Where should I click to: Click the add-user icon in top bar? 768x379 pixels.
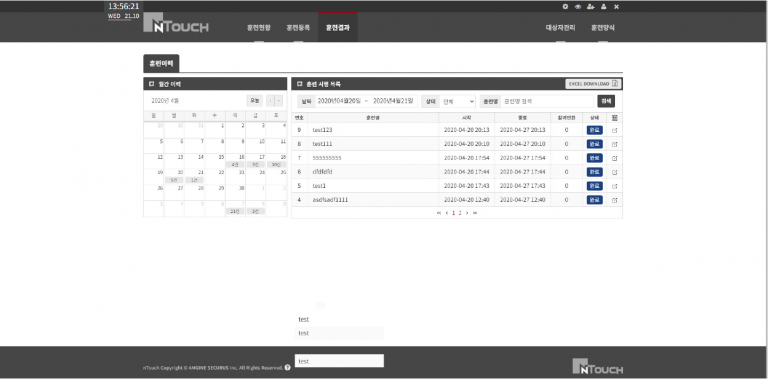coord(591,7)
